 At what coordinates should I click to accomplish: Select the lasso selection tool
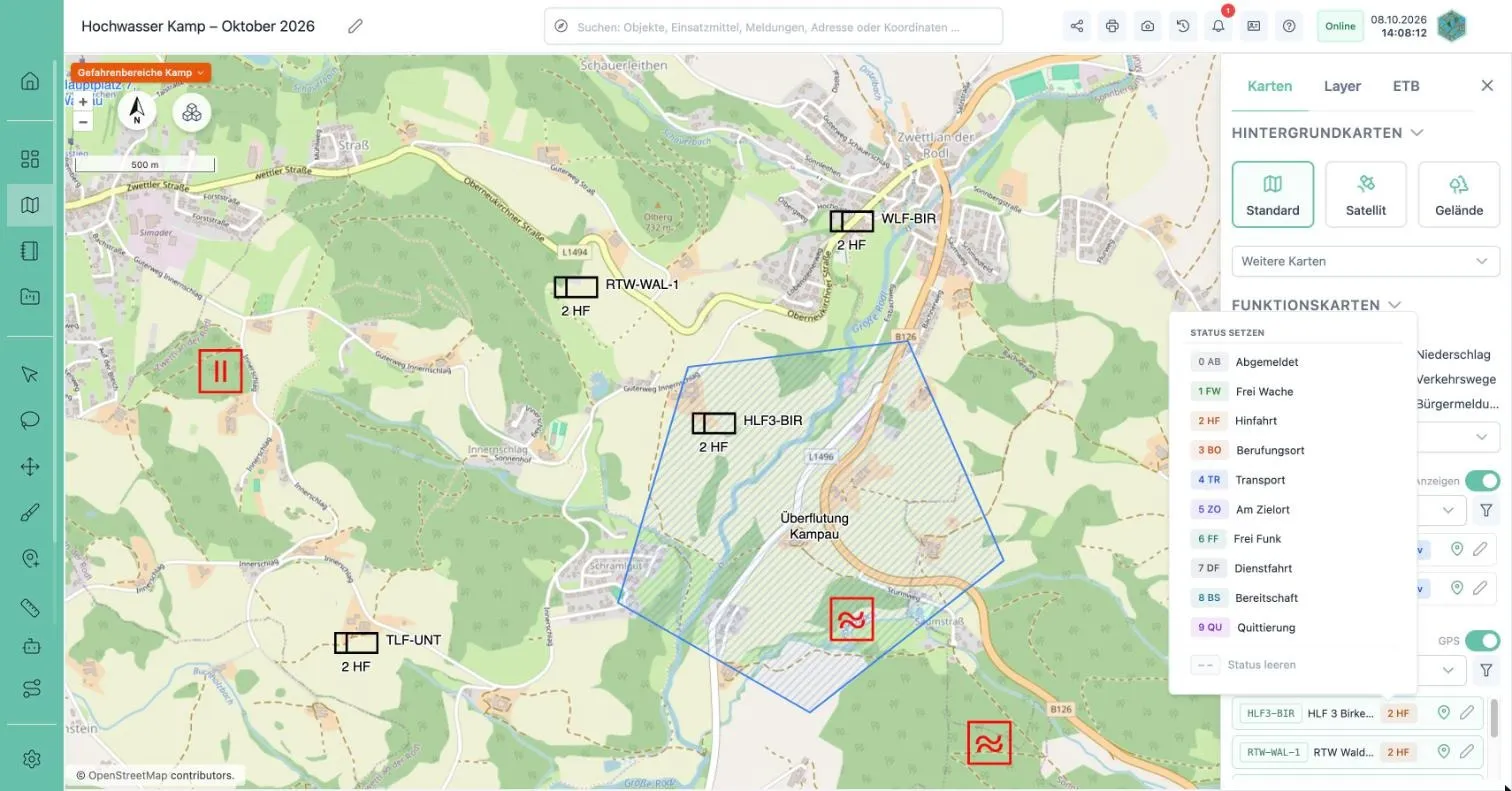[30, 419]
